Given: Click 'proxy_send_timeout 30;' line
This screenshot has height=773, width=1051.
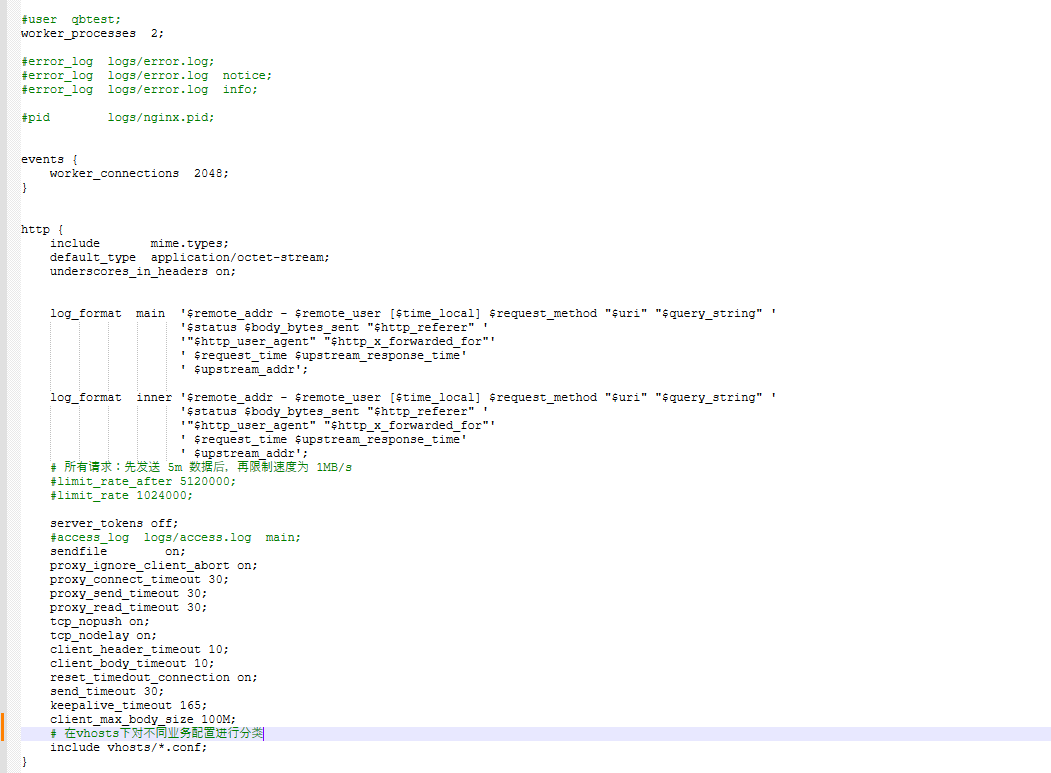Looking at the screenshot, I should tap(129, 594).
